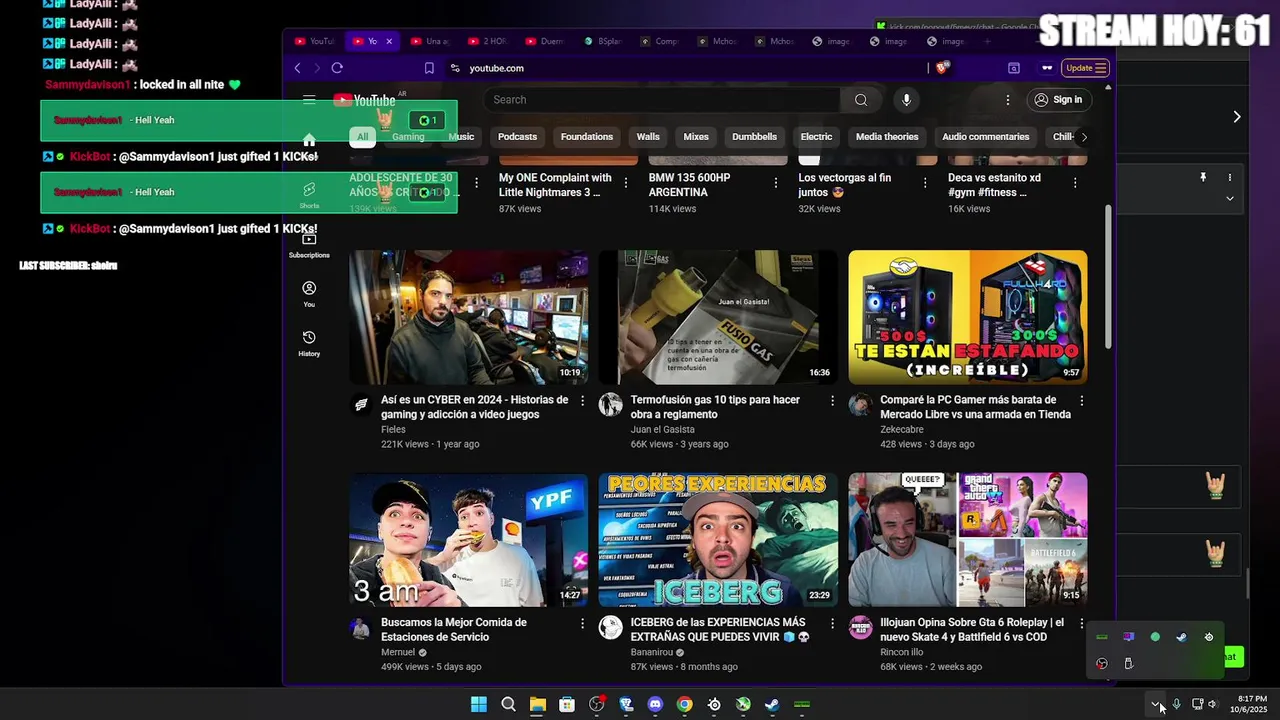Open the Brave Shields lion icon
The image size is (1280, 720).
click(941, 68)
